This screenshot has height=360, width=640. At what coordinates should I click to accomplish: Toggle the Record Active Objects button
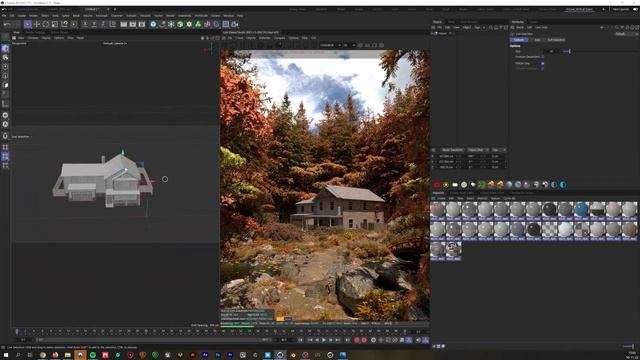point(357,340)
